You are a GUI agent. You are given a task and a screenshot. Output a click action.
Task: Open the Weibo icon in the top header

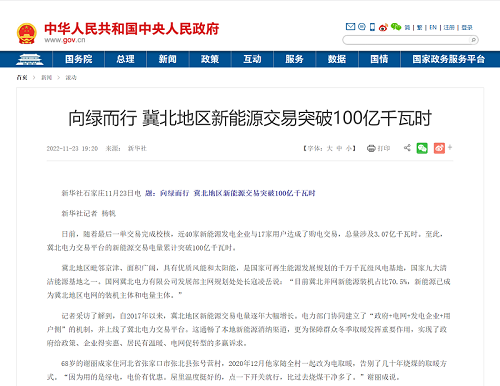[x=383, y=27]
